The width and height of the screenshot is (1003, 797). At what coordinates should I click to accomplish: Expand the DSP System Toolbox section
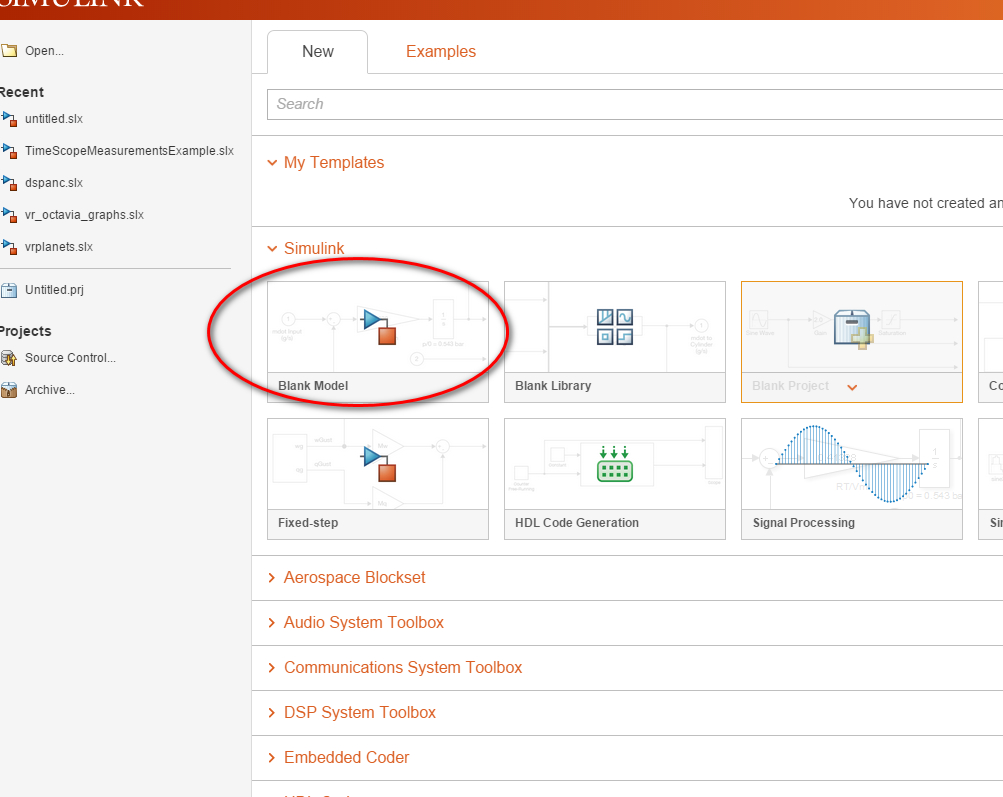pos(272,713)
